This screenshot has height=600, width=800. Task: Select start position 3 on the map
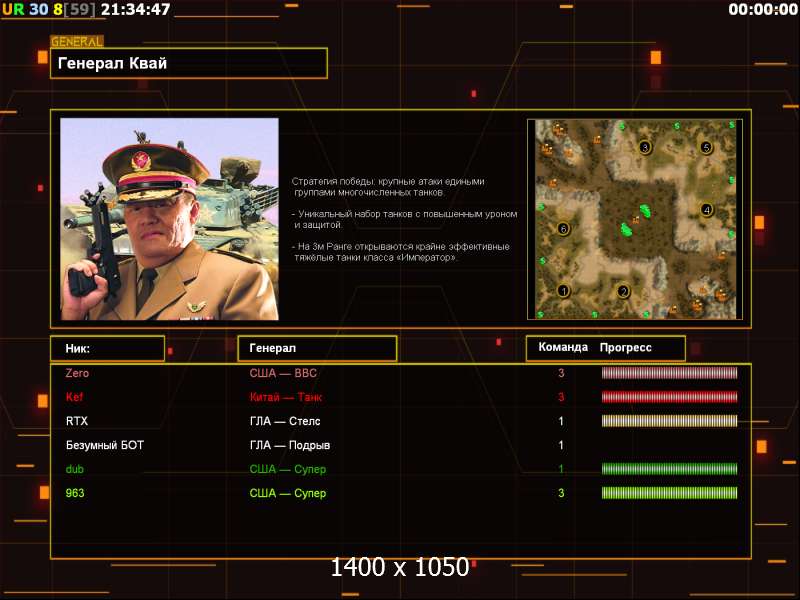coord(645,147)
